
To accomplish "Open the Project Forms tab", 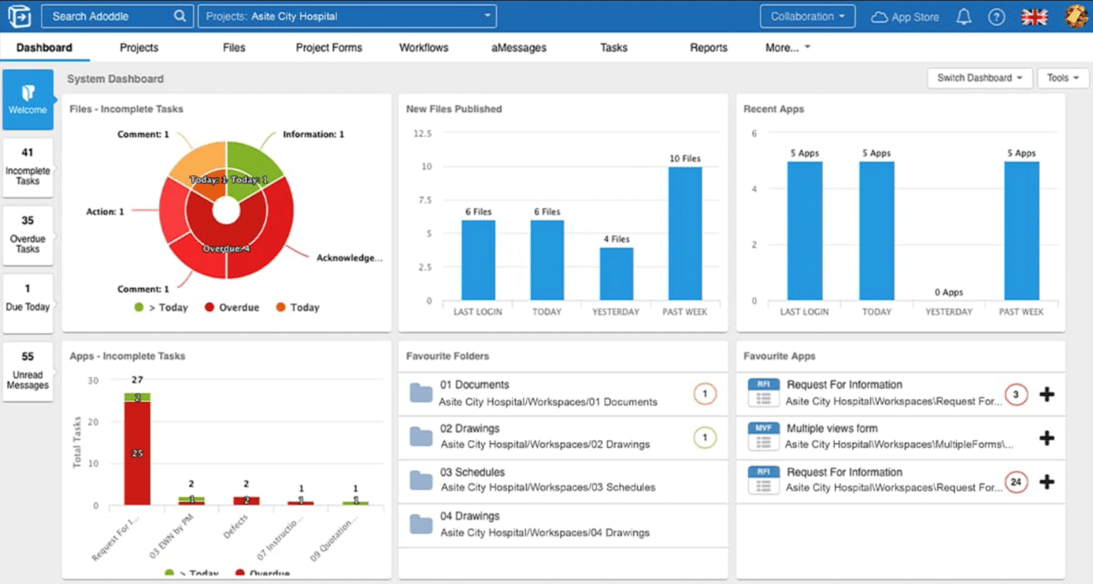I will pos(329,48).
